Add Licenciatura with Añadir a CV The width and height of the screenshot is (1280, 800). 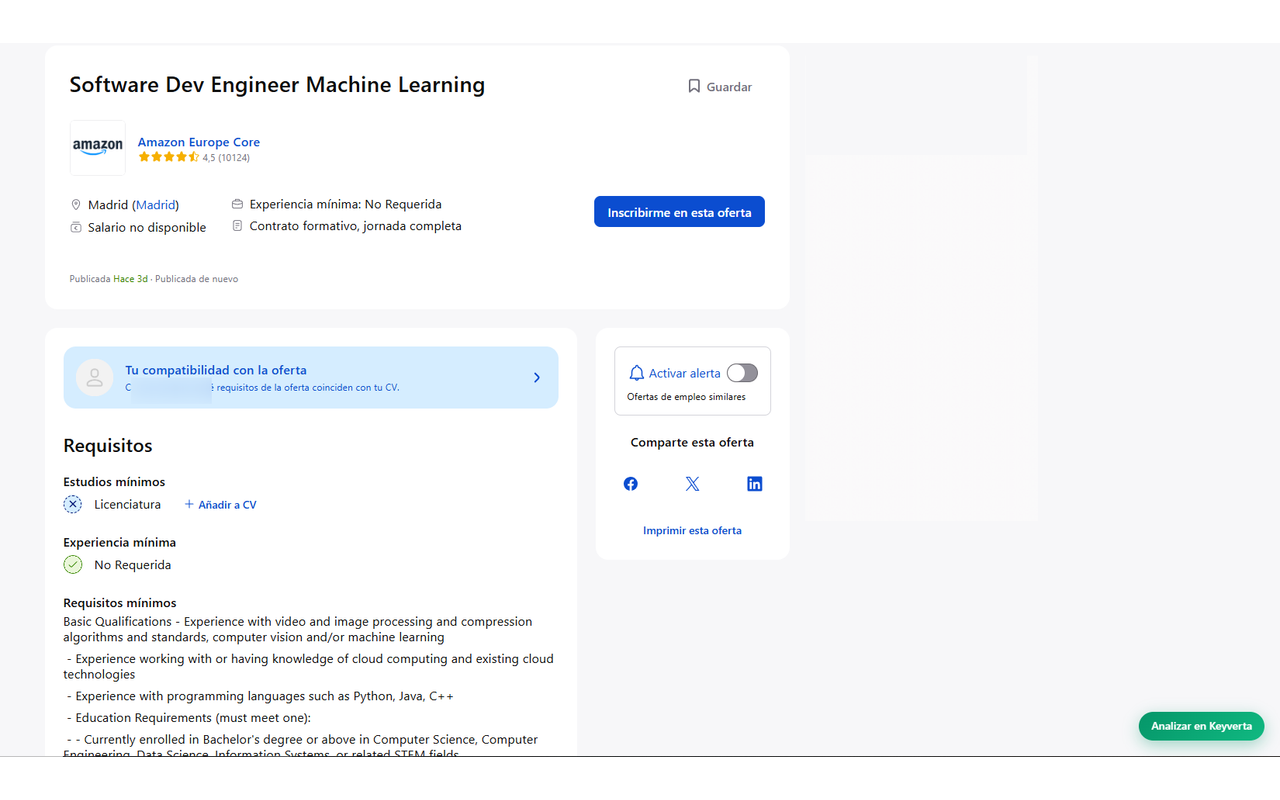[220, 505]
